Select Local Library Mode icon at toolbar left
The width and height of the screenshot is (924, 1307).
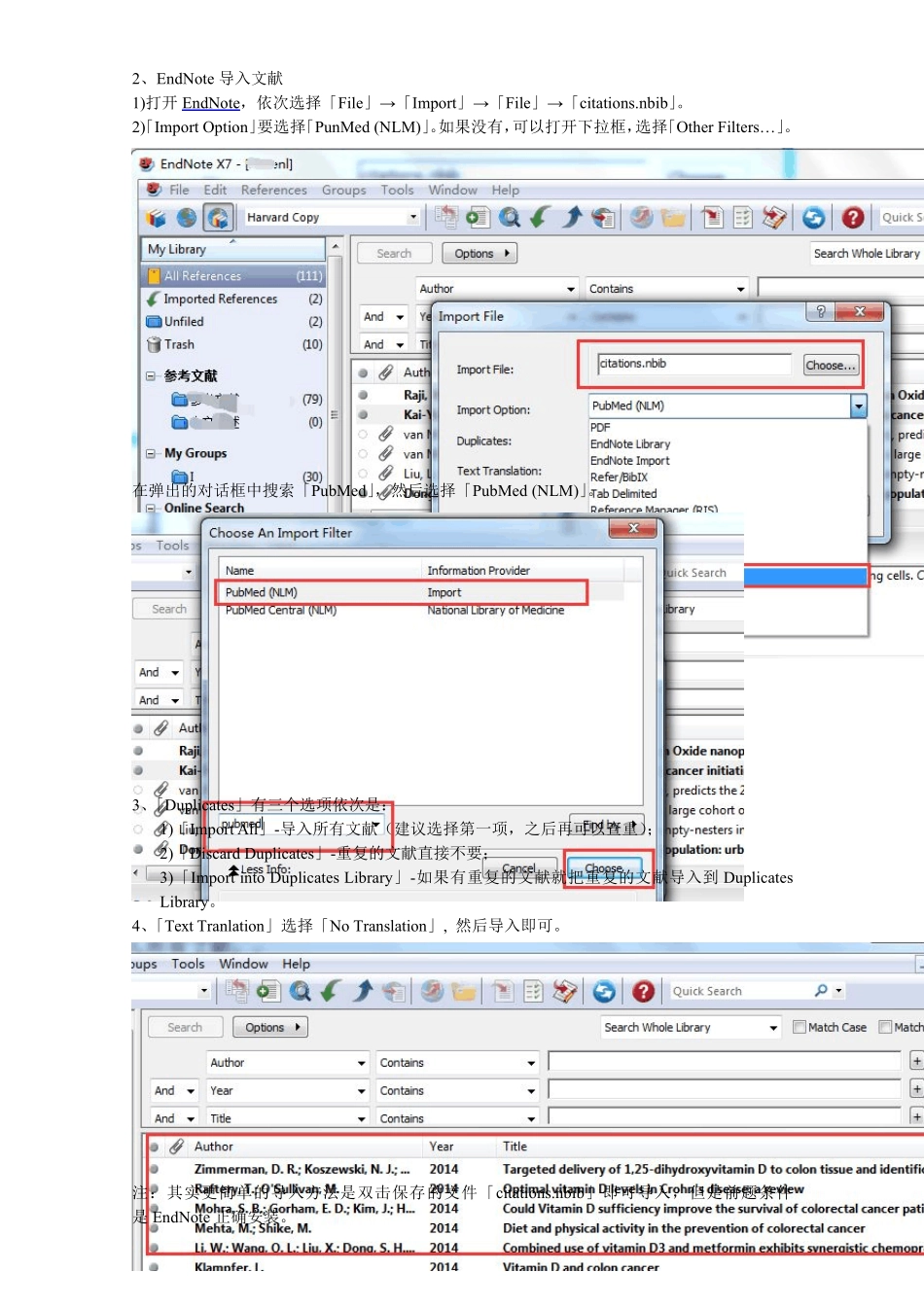click(x=156, y=218)
